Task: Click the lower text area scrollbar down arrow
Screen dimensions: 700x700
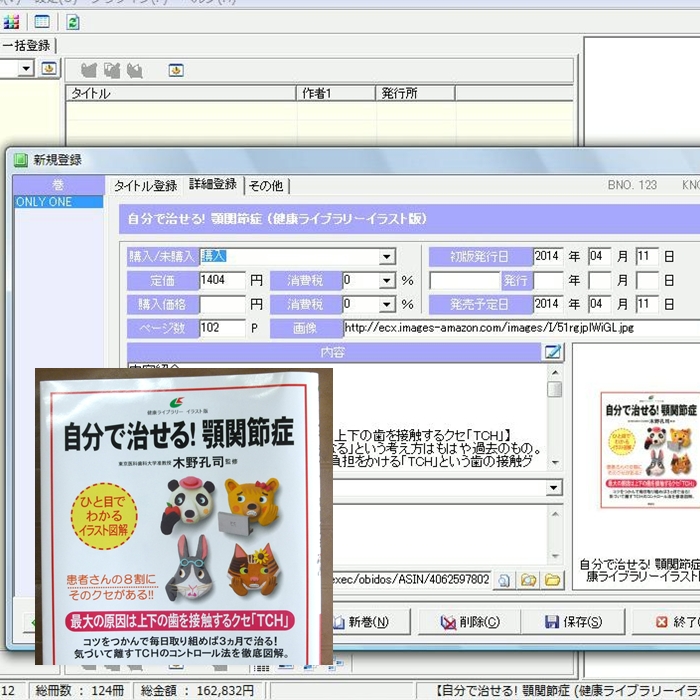Action: pos(555,556)
